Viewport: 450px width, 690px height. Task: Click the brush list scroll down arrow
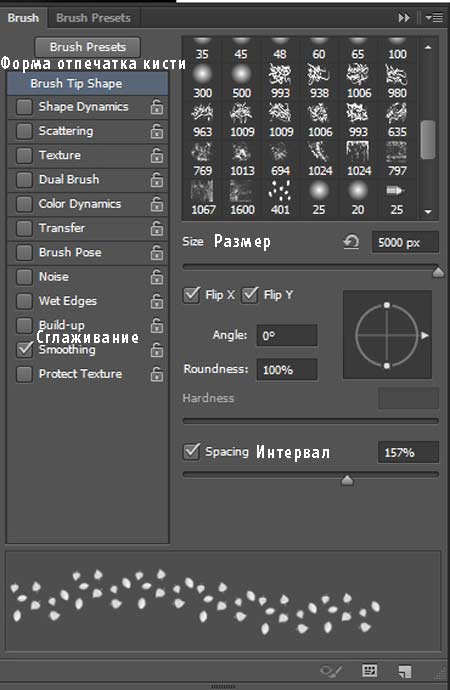coord(428,212)
